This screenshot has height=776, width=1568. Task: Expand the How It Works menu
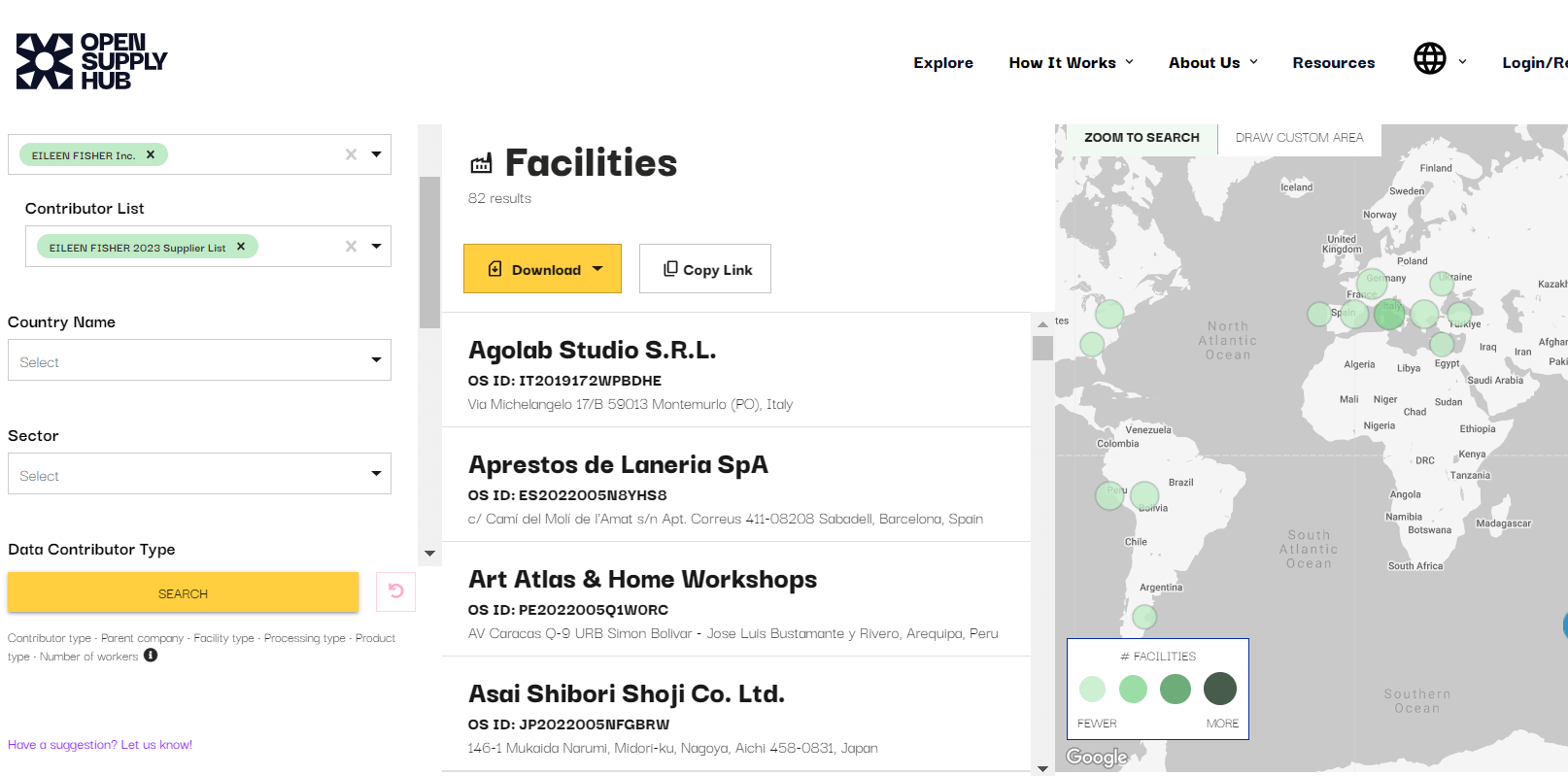pos(1072,62)
